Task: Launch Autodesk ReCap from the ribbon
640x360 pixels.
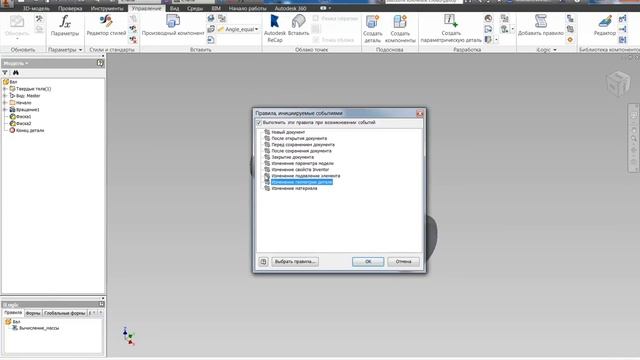Action: pos(275,28)
